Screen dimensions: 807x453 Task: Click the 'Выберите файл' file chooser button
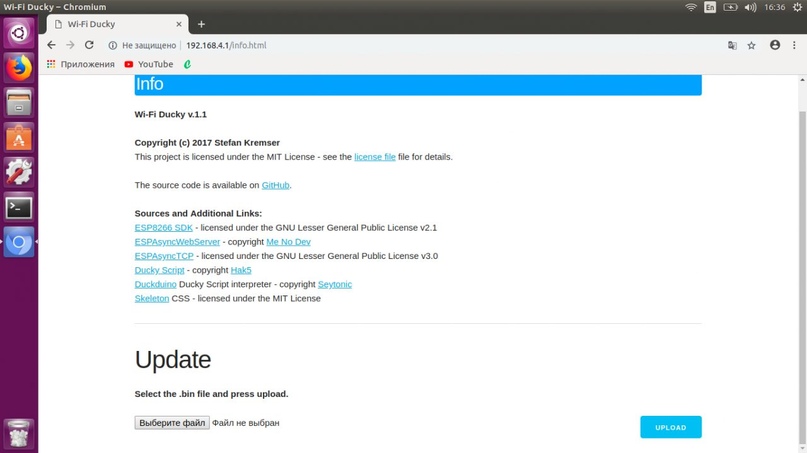[172, 423]
